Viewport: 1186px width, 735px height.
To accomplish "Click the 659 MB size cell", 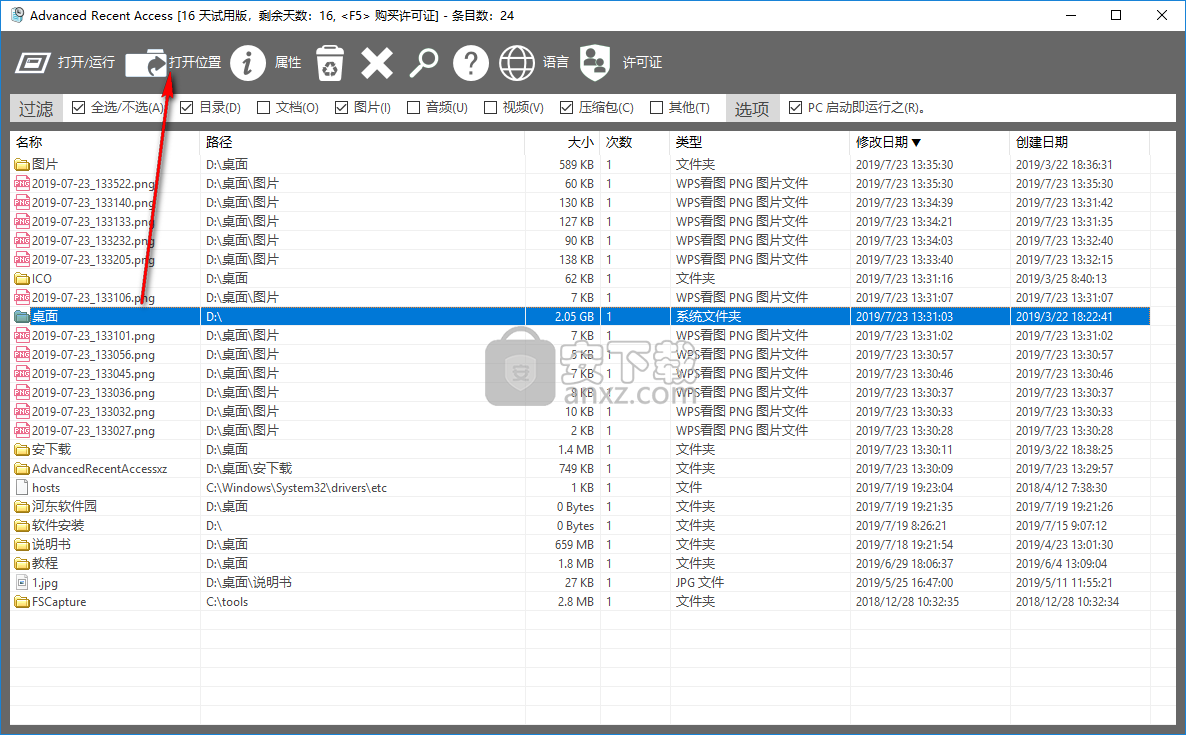I will 574,544.
